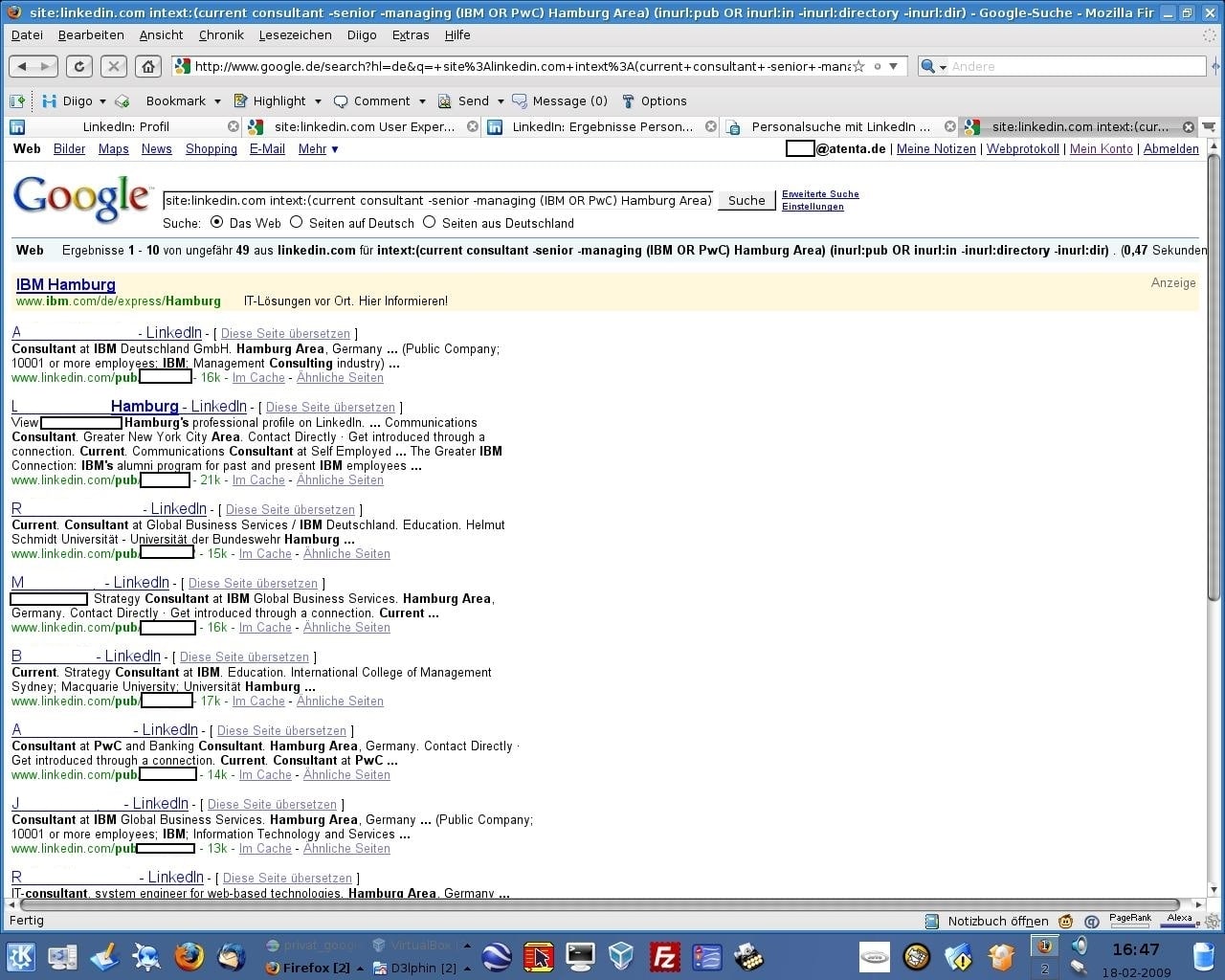Viewport: 1225px width, 980px height.
Task: Open the 'Meine Notizen' link
Action: click(936, 148)
